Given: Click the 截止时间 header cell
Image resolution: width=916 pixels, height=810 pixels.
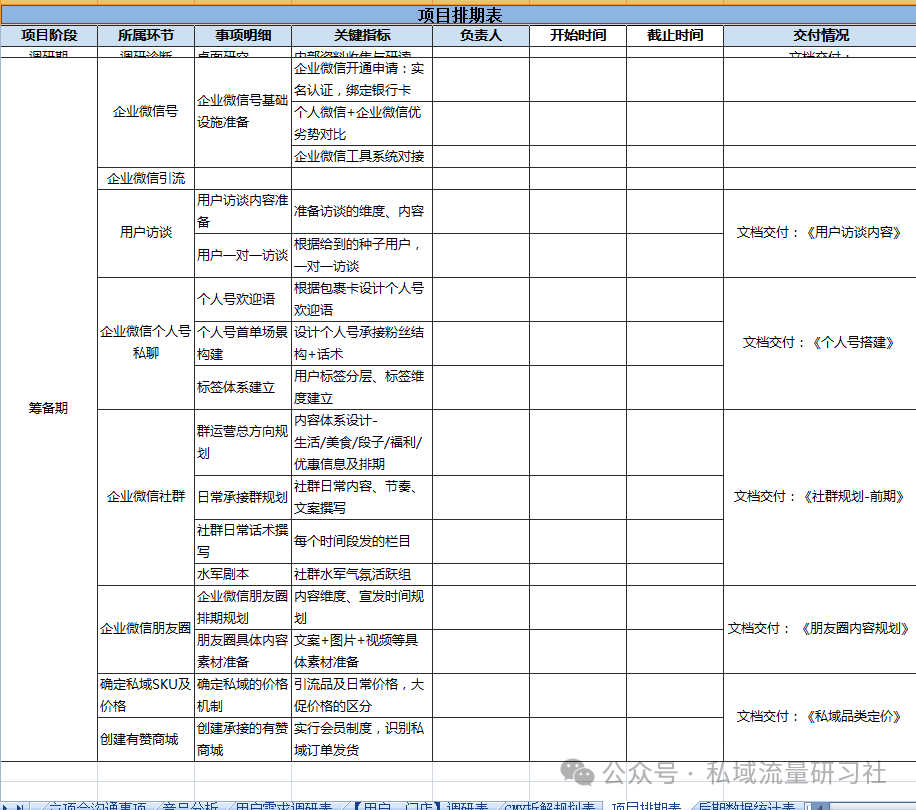Looking at the screenshot, I should [x=675, y=36].
